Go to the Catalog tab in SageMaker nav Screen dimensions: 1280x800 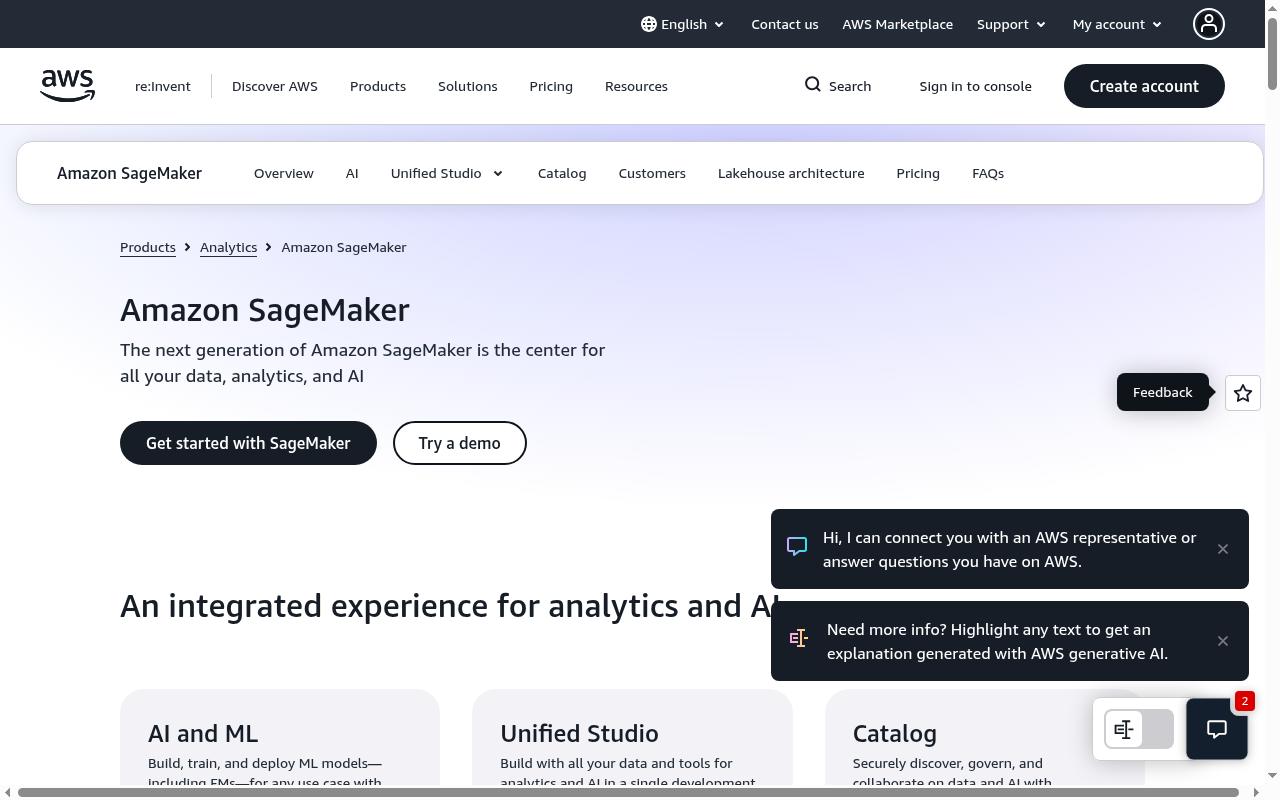click(562, 173)
